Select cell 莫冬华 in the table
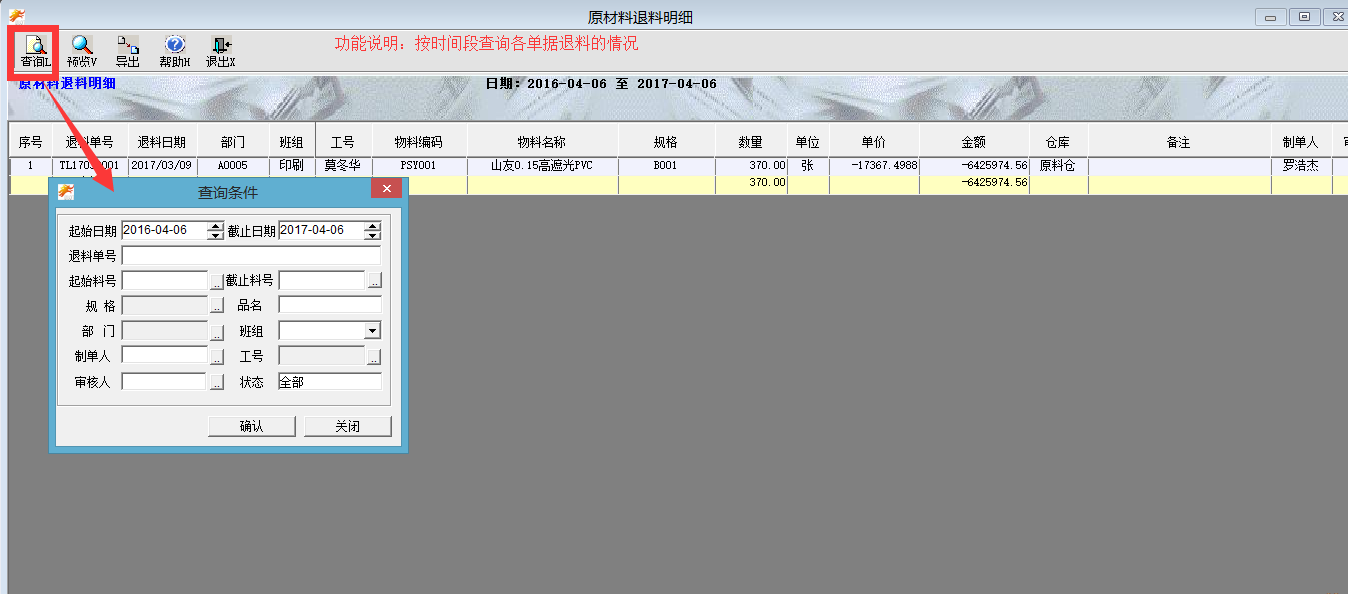Image resolution: width=1348 pixels, height=594 pixels. (x=343, y=166)
